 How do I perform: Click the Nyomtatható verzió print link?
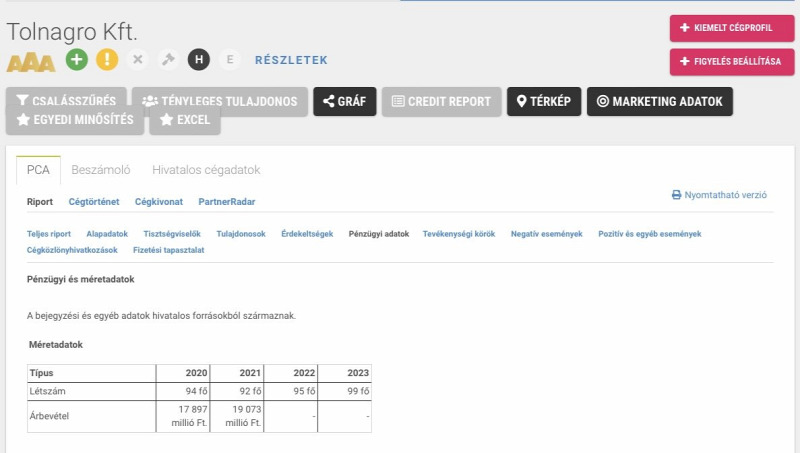(719, 195)
